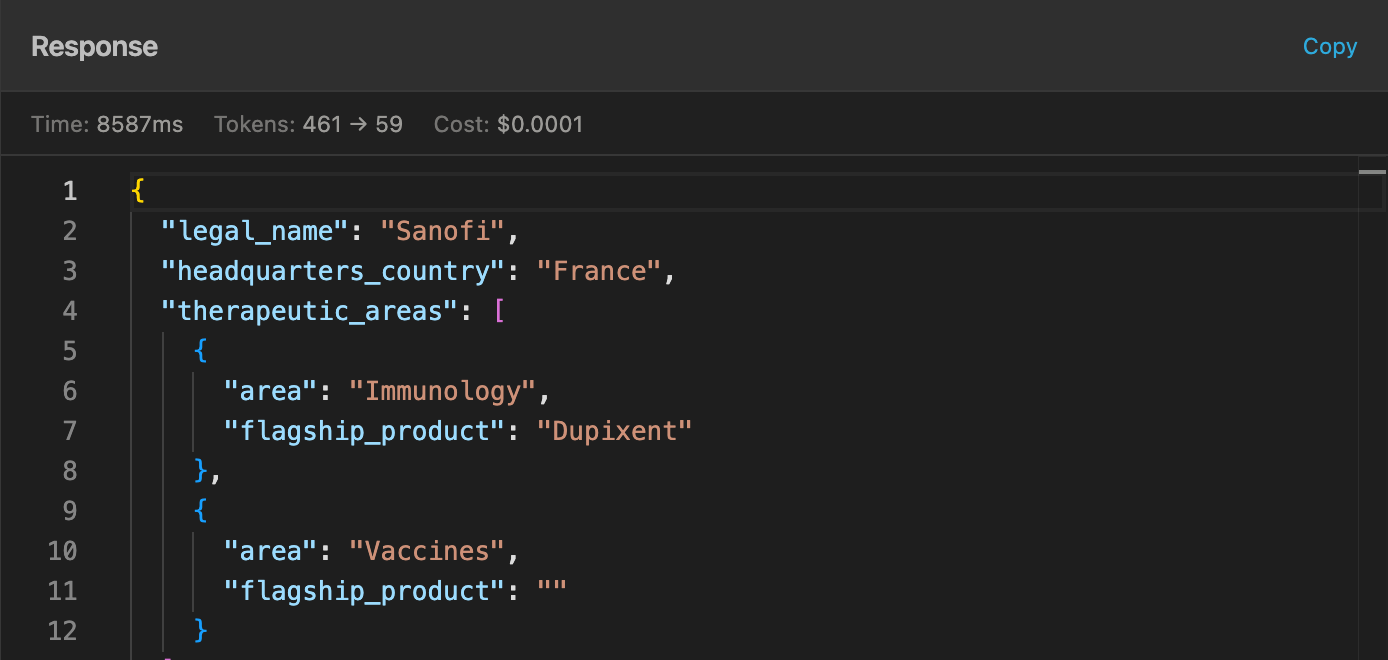The image size is (1388, 660).
Task: Place cursor on the "legal_name" key
Action: pyautogui.click(x=255, y=231)
